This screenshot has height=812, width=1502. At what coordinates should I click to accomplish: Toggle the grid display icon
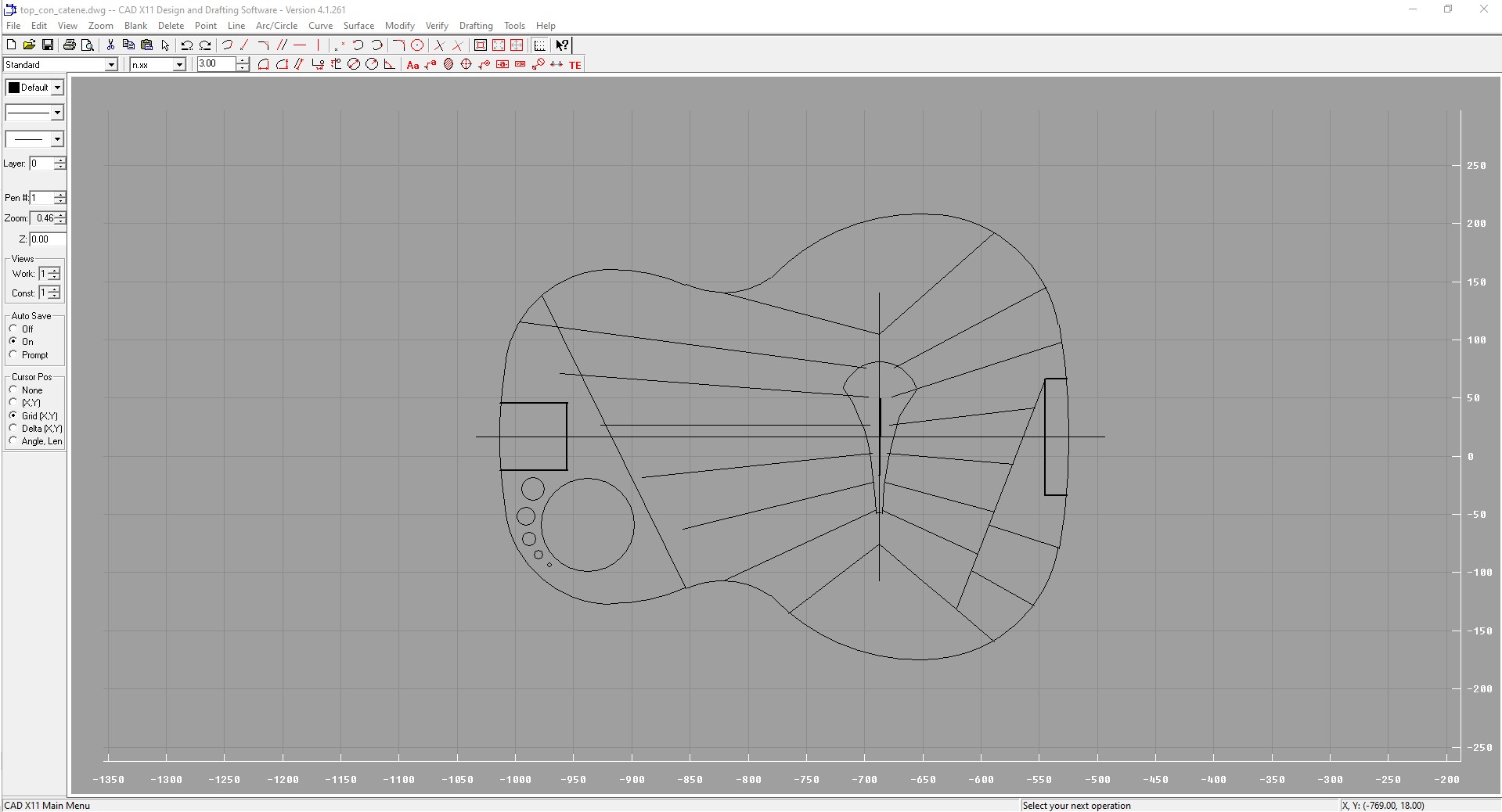pos(539,45)
